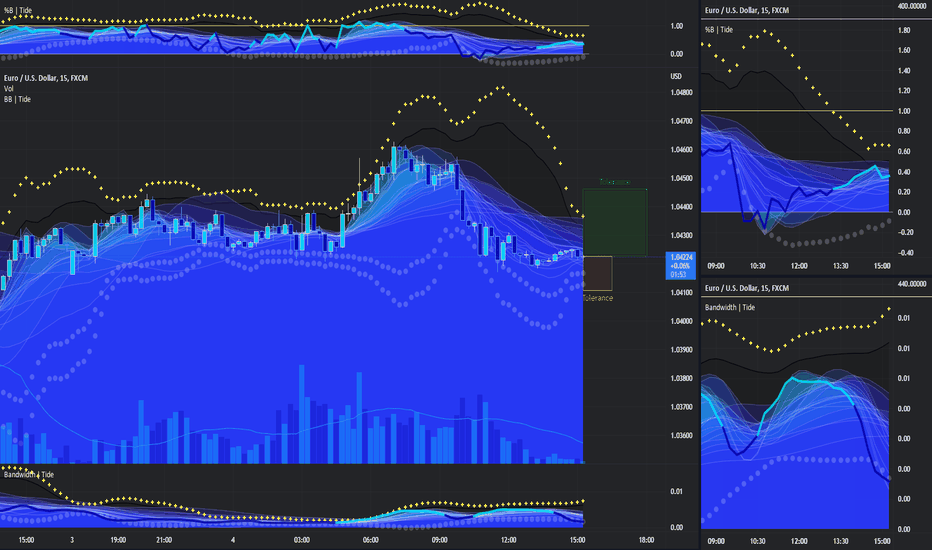Click the 1.03700 price axis label
Screen dimensions: 932x550
pos(681,407)
